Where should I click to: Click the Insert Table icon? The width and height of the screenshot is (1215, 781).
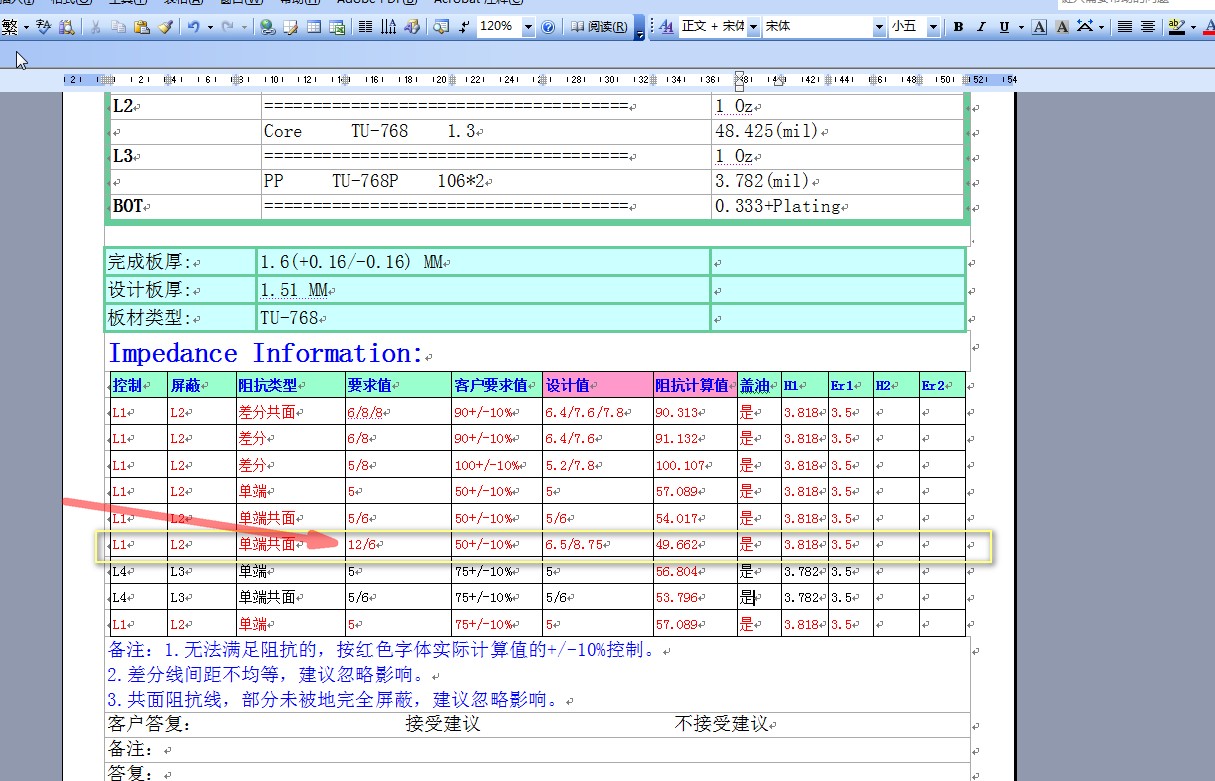click(x=314, y=27)
